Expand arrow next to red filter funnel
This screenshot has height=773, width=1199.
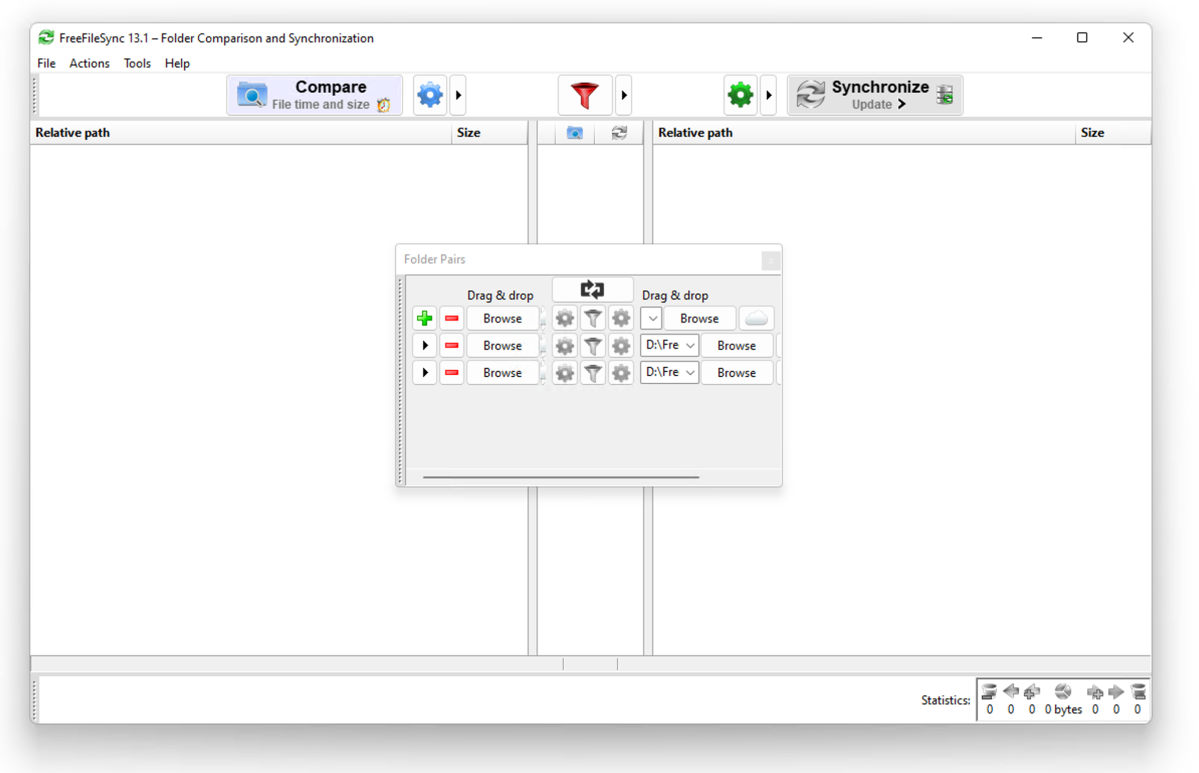pos(624,95)
